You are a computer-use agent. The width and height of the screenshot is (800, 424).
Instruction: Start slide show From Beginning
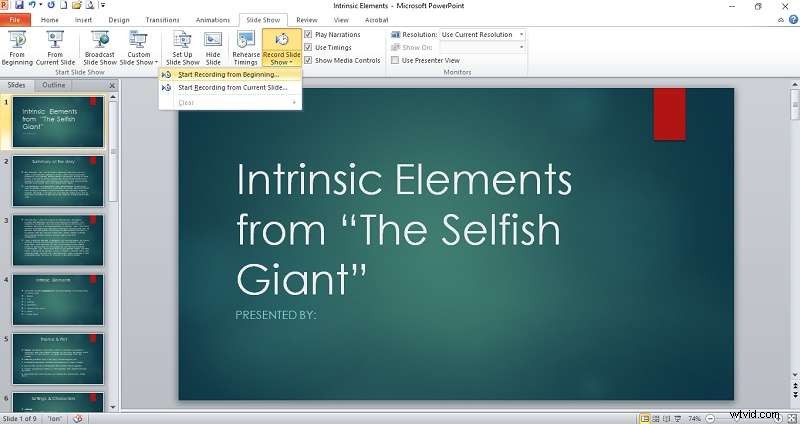(17, 48)
